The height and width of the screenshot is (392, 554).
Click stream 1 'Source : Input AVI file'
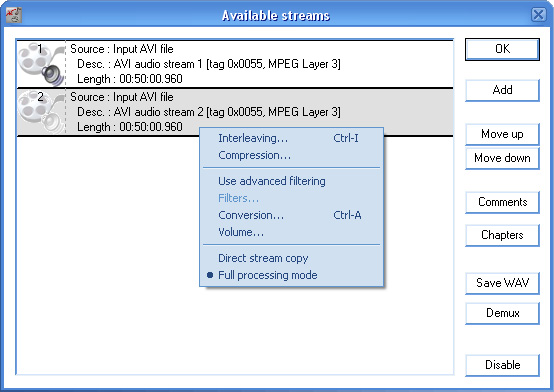[x=122, y=49]
